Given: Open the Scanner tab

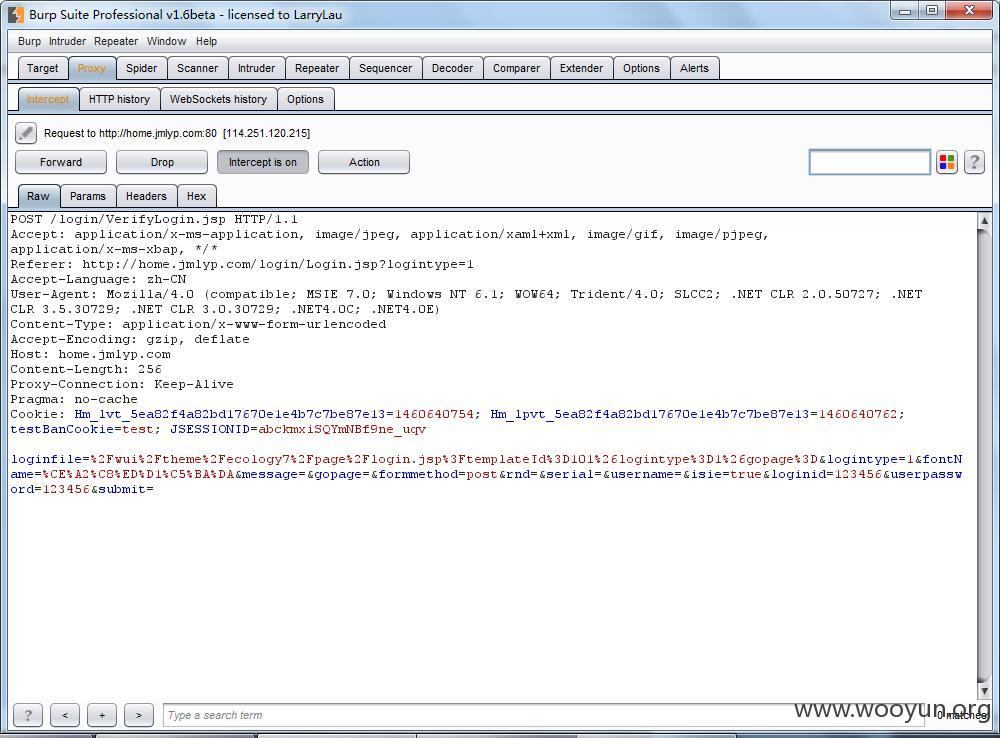Looking at the screenshot, I should [x=198, y=68].
